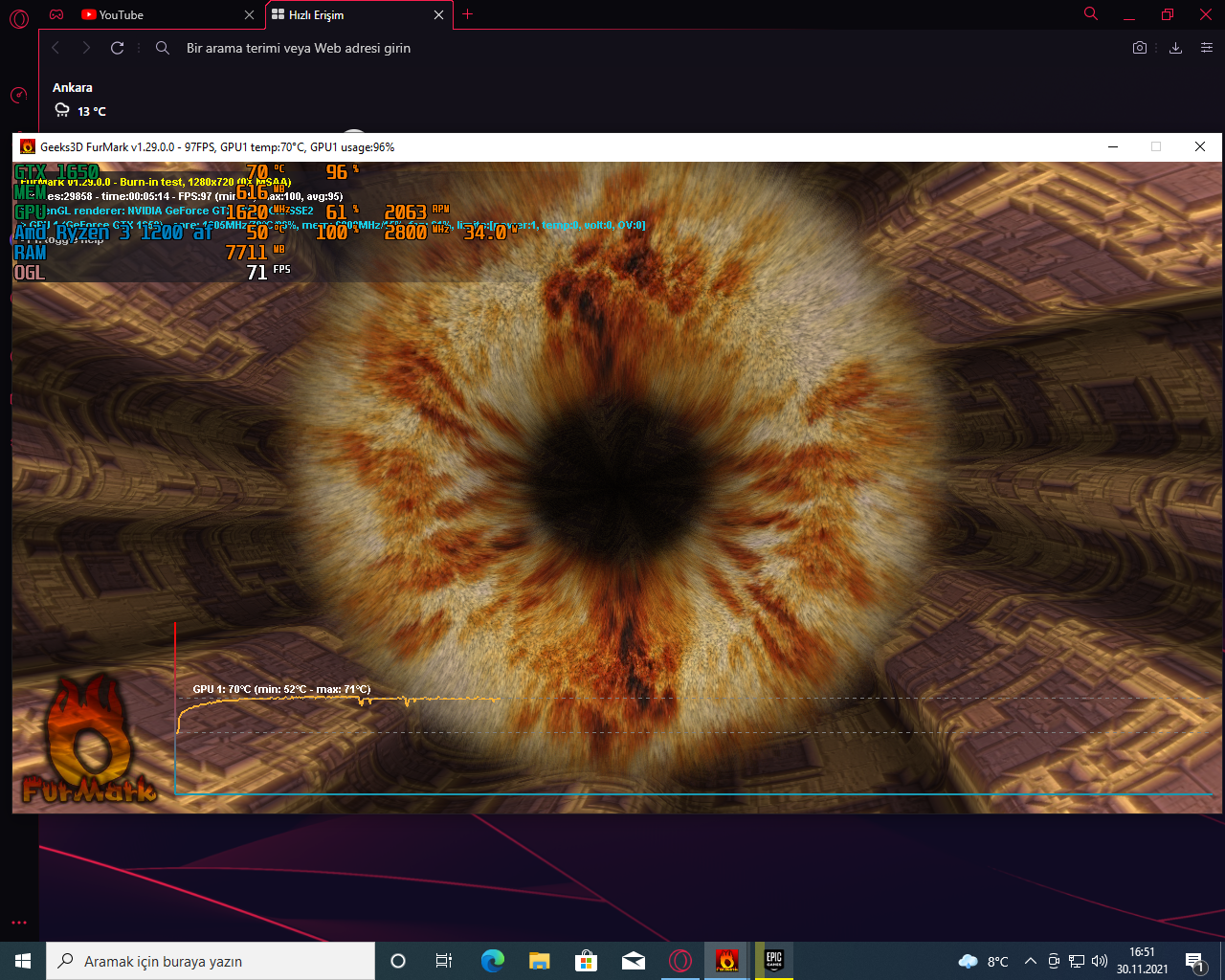Go back in Opera GX
This screenshot has width=1225, height=980.
click(x=56, y=48)
